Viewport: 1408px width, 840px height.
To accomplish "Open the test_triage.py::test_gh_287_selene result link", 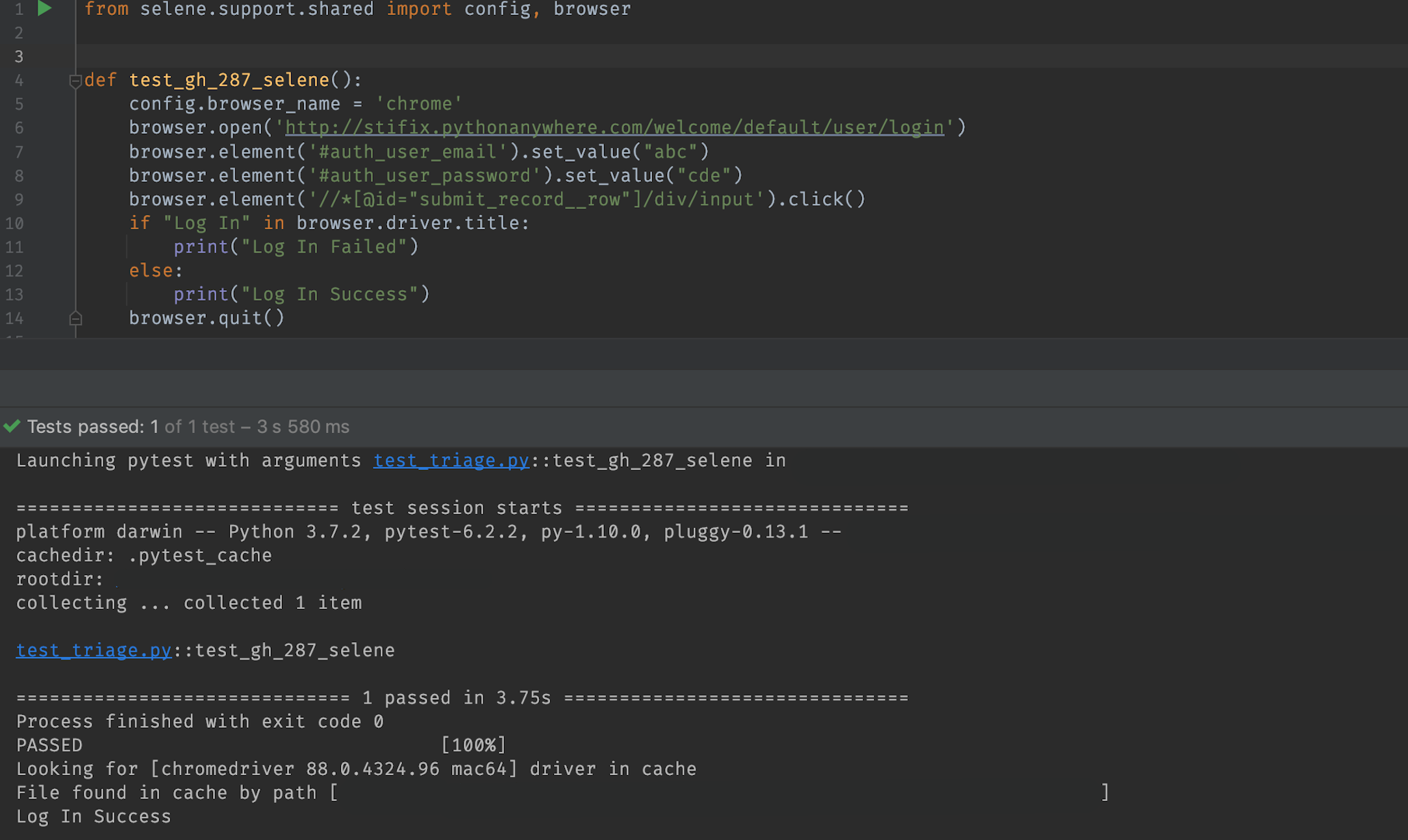I will pos(94,650).
